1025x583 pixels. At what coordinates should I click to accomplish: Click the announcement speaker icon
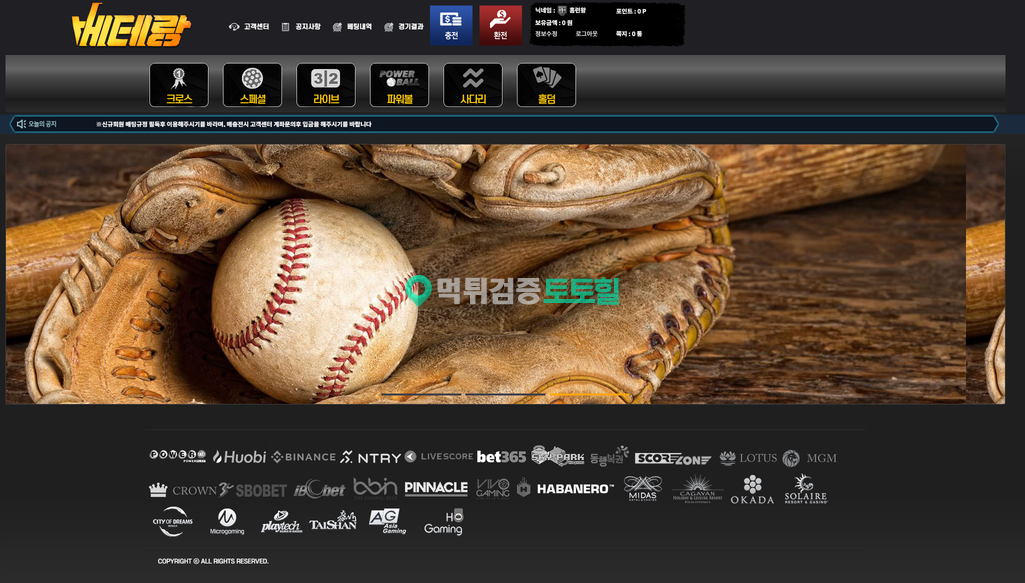click(21, 124)
